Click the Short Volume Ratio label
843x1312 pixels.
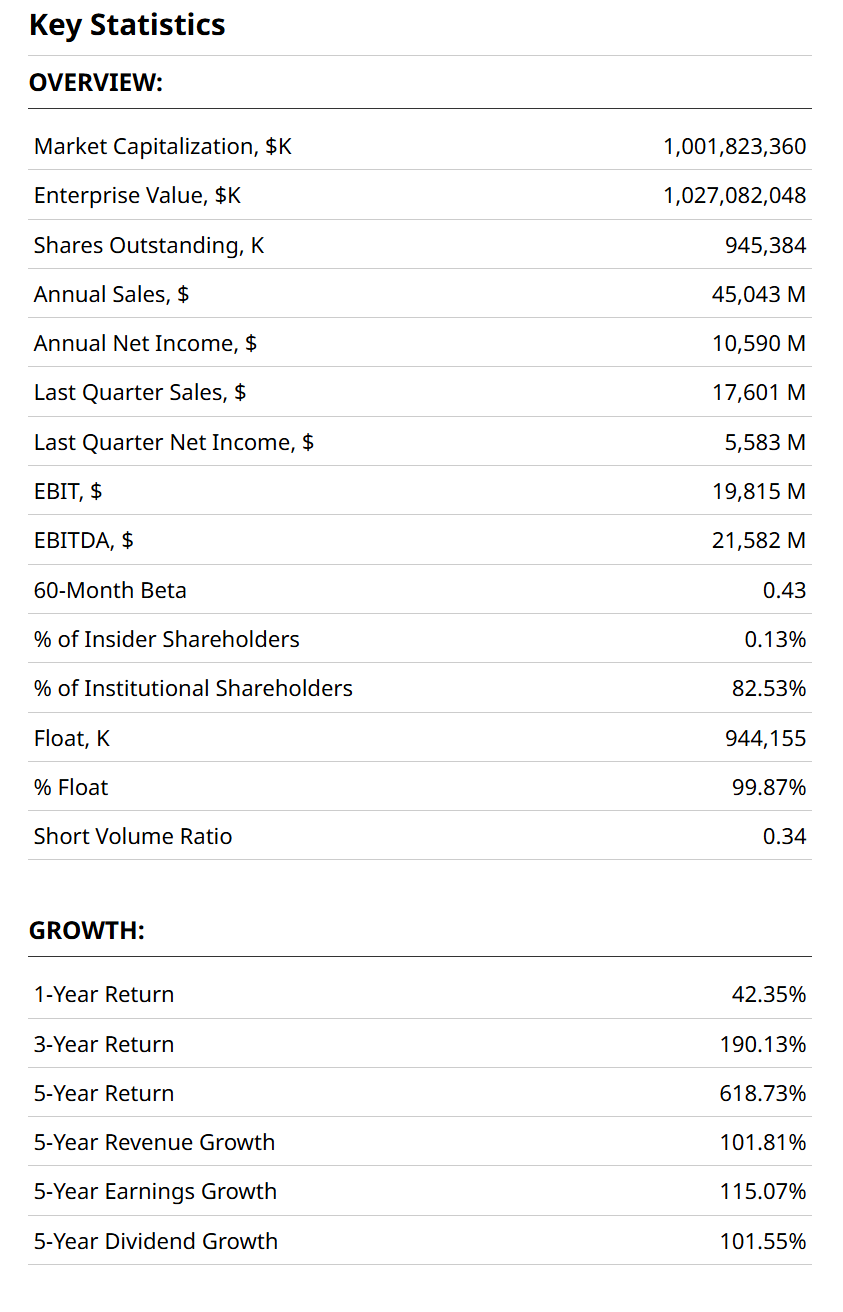coord(132,836)
